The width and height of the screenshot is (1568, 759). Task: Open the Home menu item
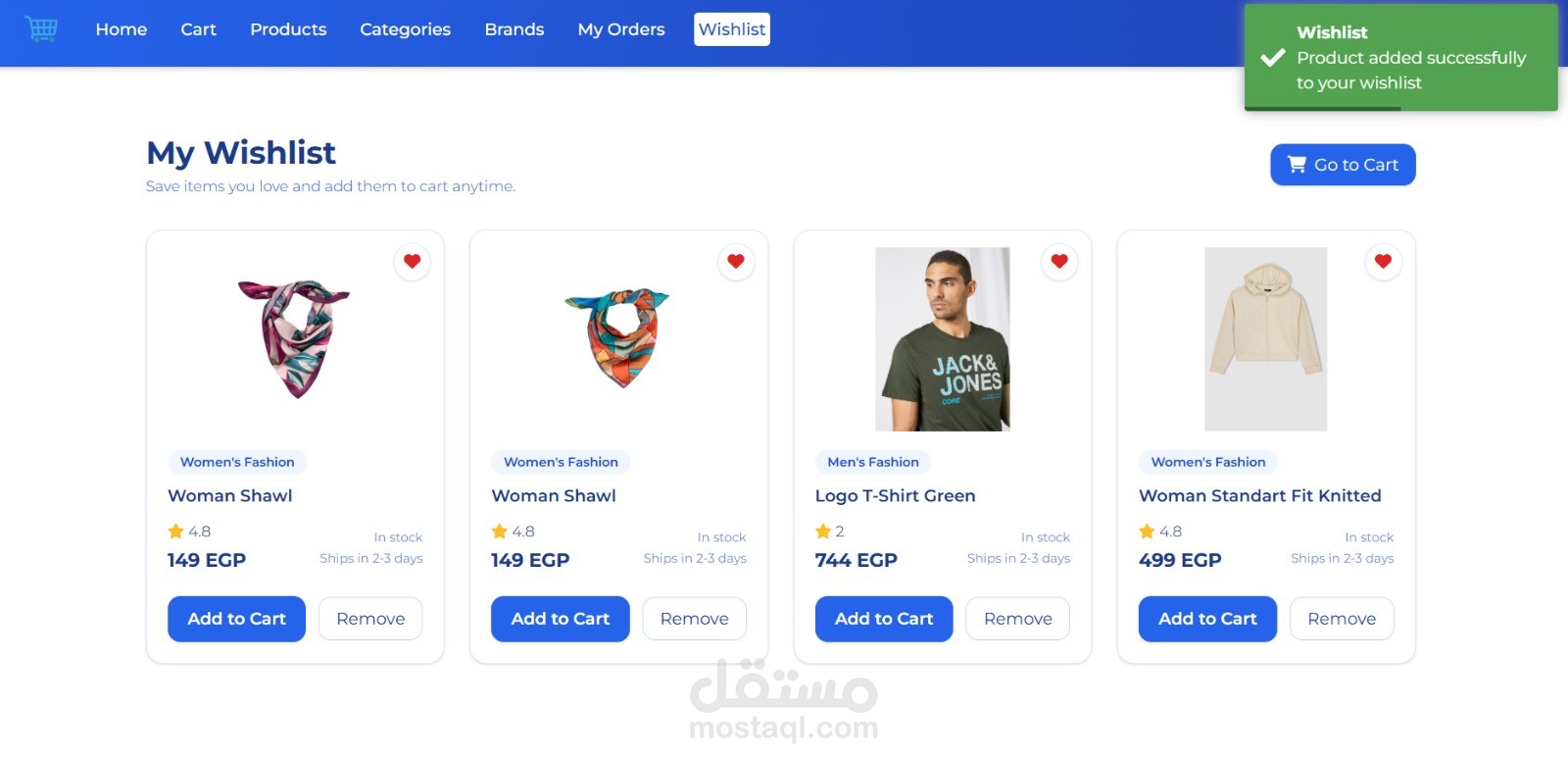pyautogui.click(x=122, y=29)
